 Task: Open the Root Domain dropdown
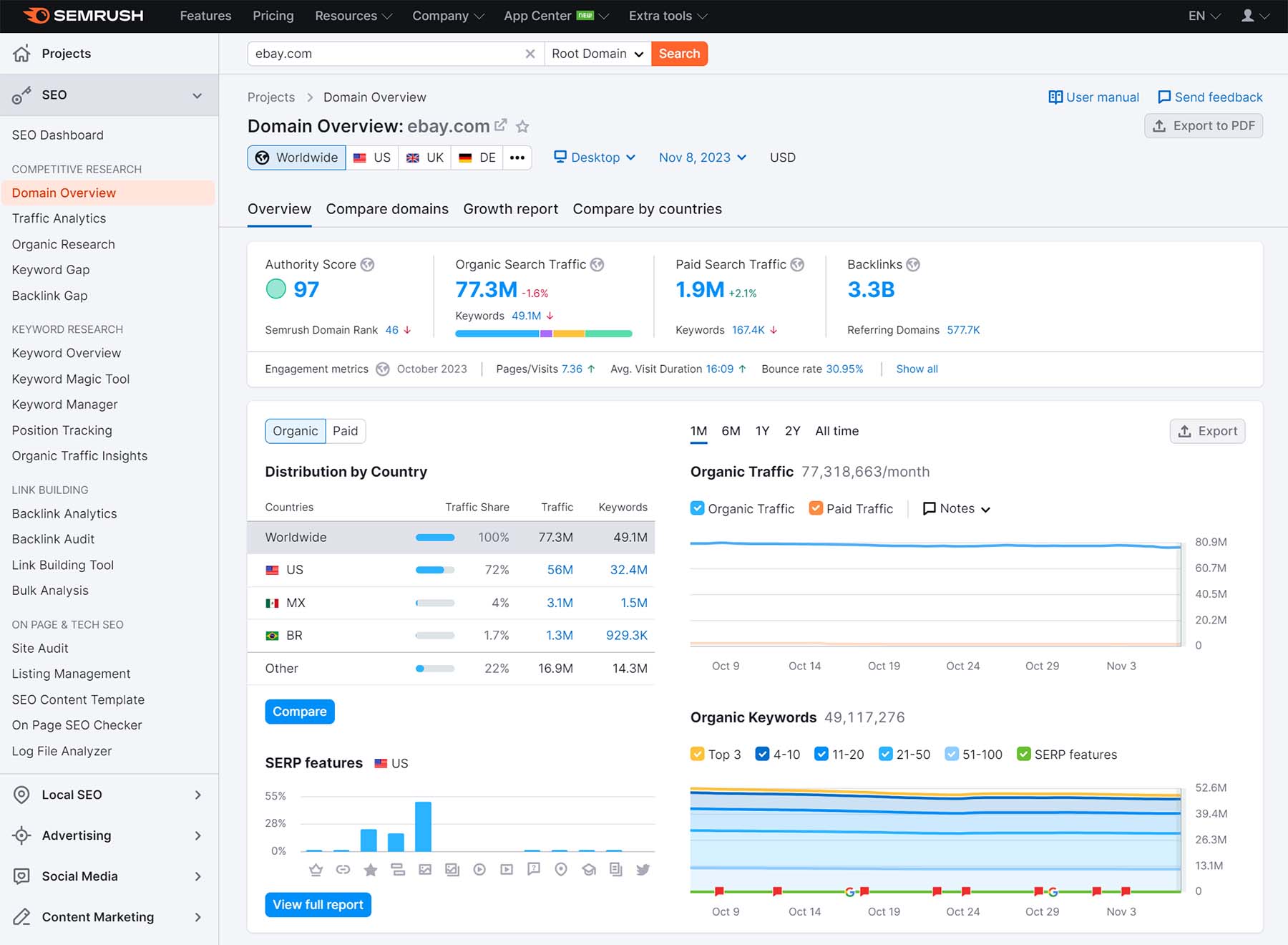pos(597,53)
